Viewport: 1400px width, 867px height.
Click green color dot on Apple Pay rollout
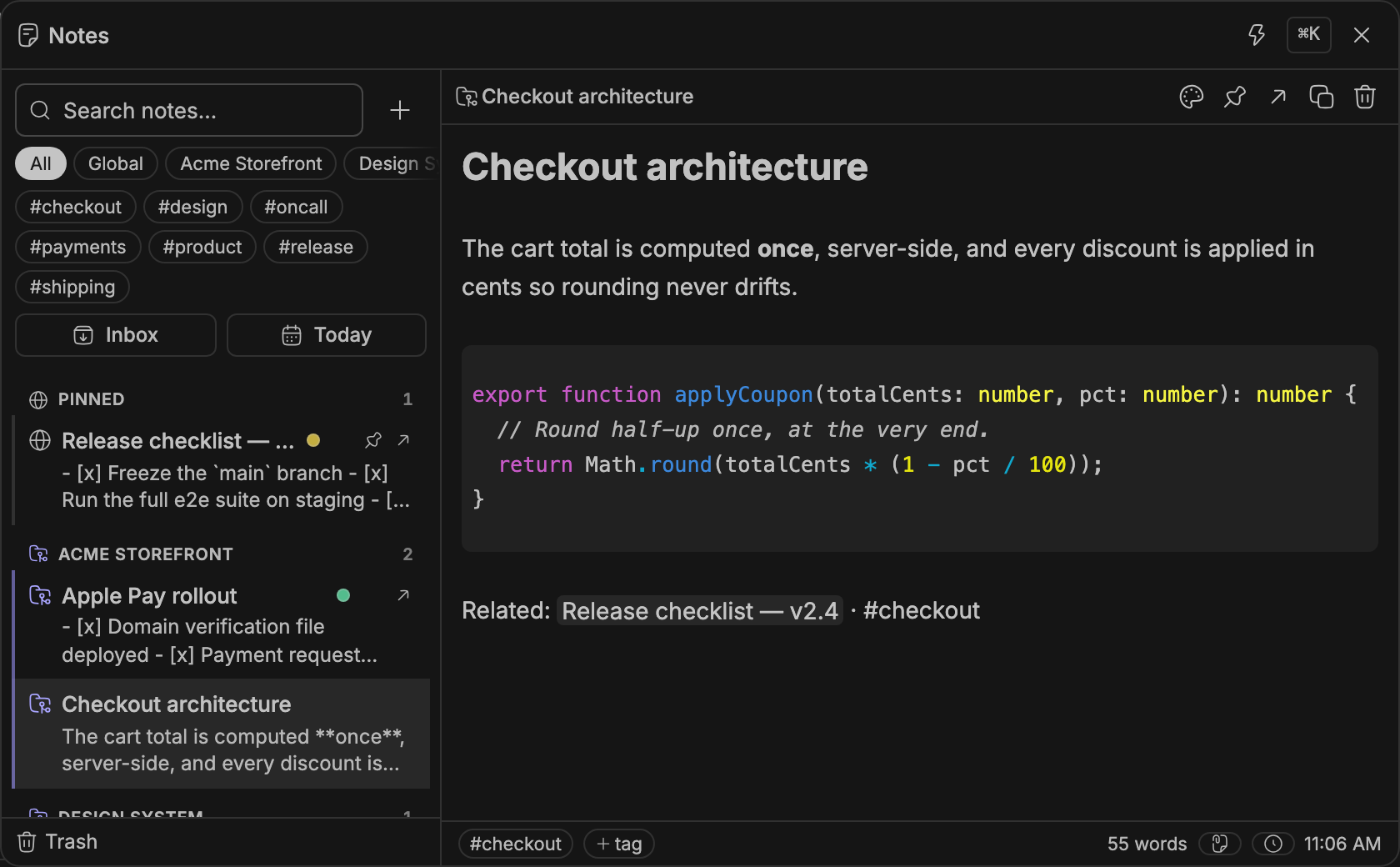coord(343,595)
